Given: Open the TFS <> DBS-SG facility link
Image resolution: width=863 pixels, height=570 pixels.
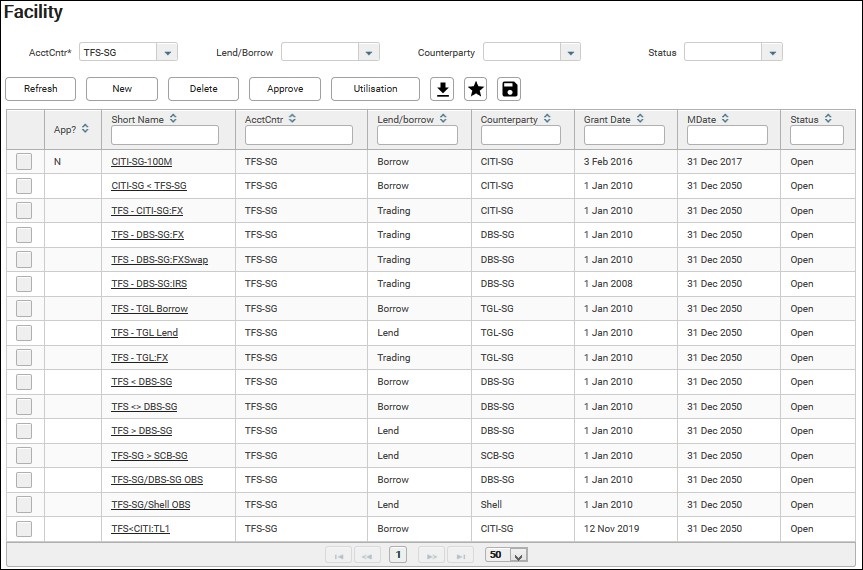Looking at the screenshot, I should coord(144,407).
